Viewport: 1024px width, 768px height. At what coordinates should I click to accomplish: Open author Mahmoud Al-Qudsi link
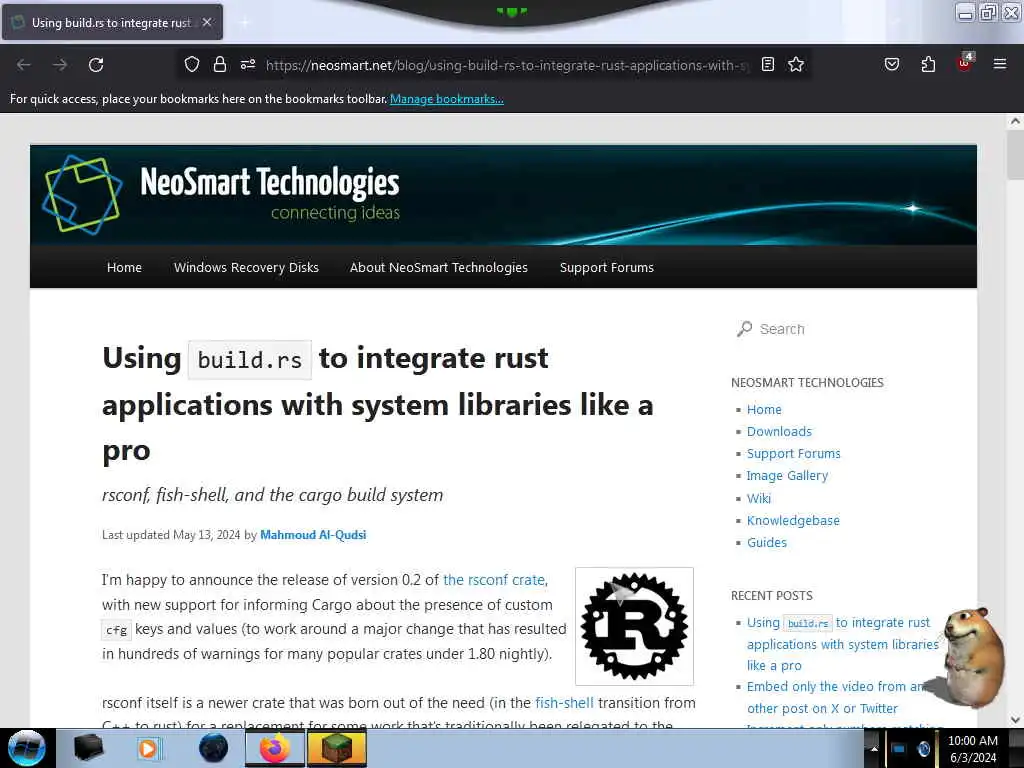[313, 535]
